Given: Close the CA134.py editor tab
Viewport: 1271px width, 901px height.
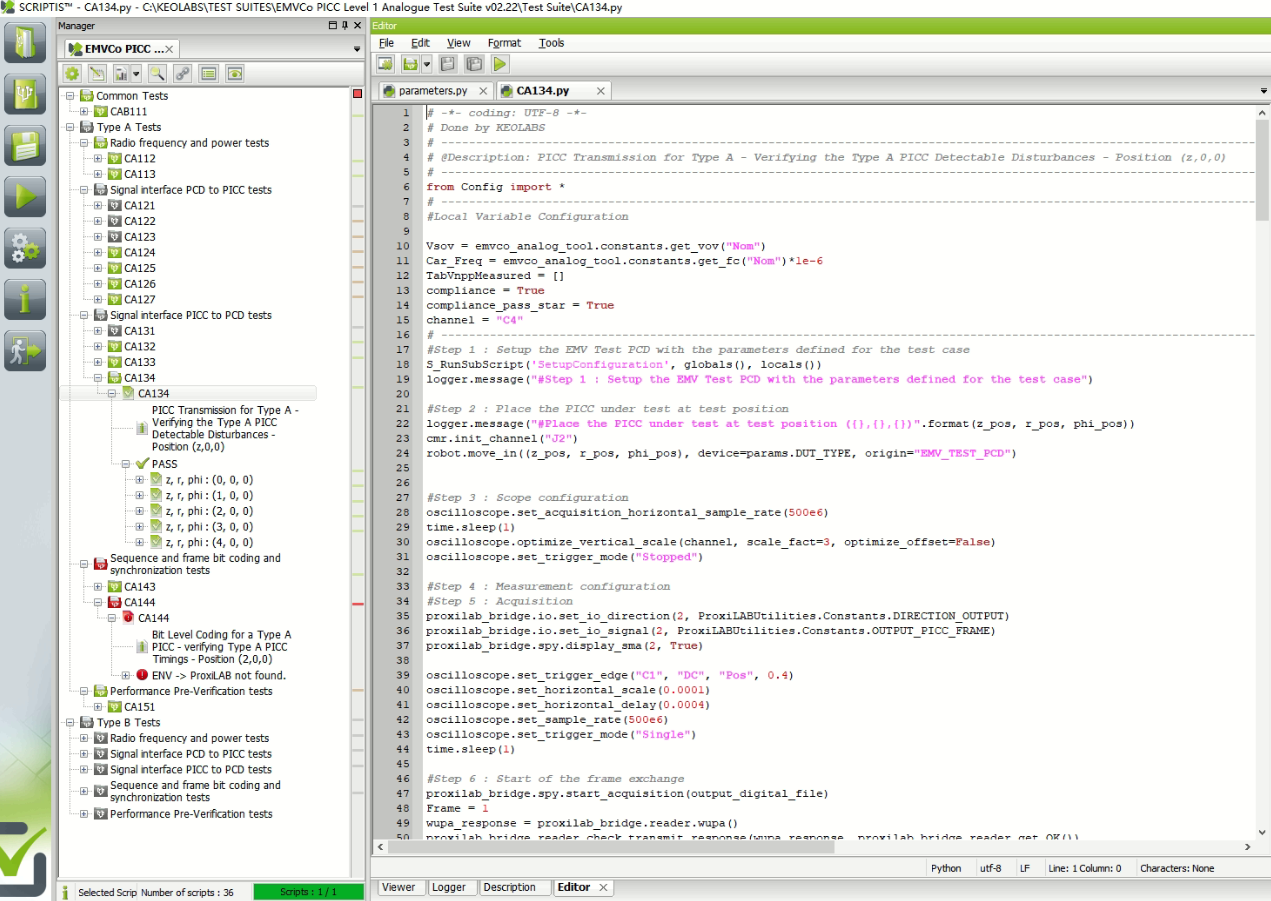Looking at the screenshot, I should 601,91.
